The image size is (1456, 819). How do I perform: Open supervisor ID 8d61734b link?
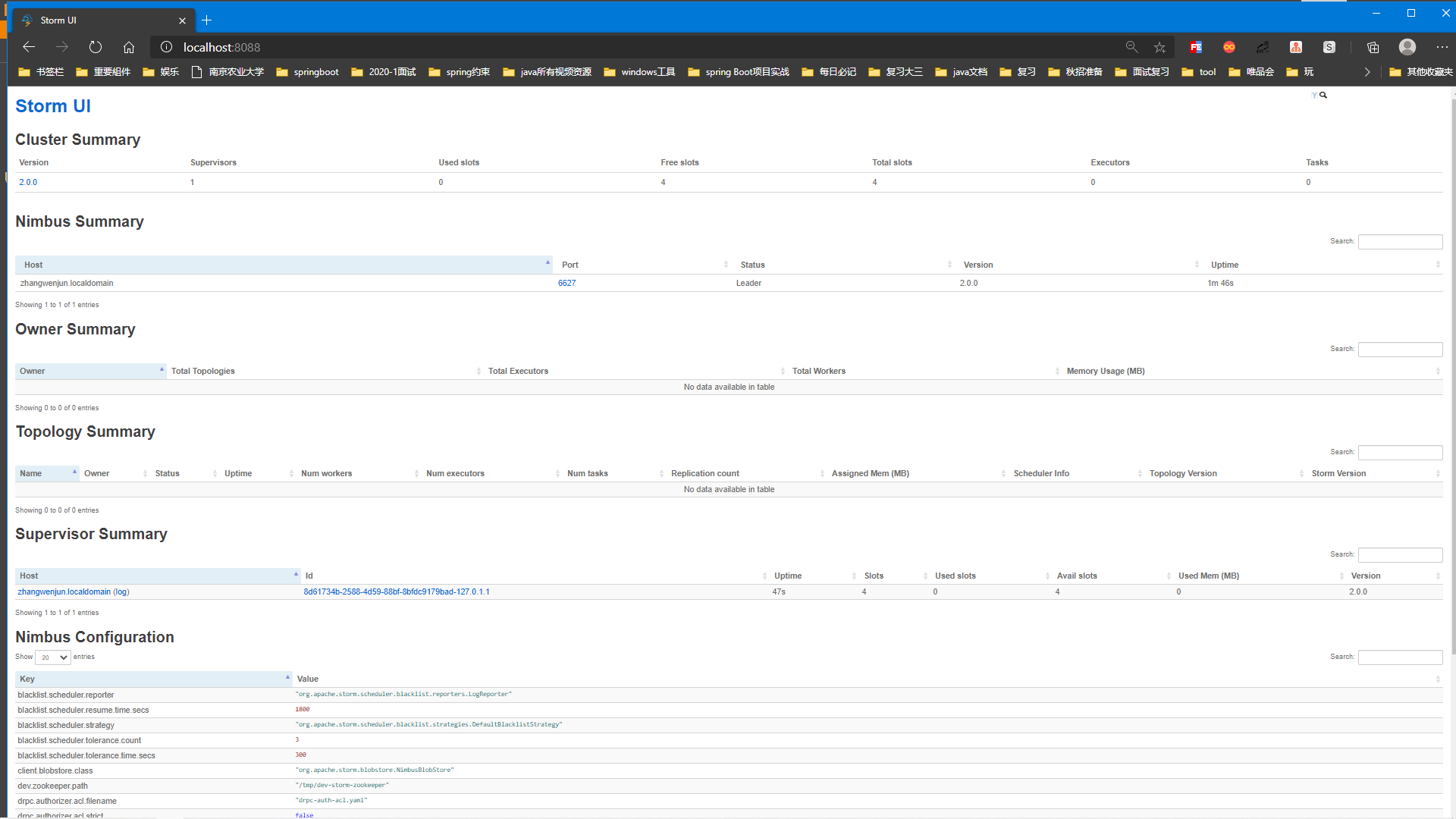click(x=397, y=591)
